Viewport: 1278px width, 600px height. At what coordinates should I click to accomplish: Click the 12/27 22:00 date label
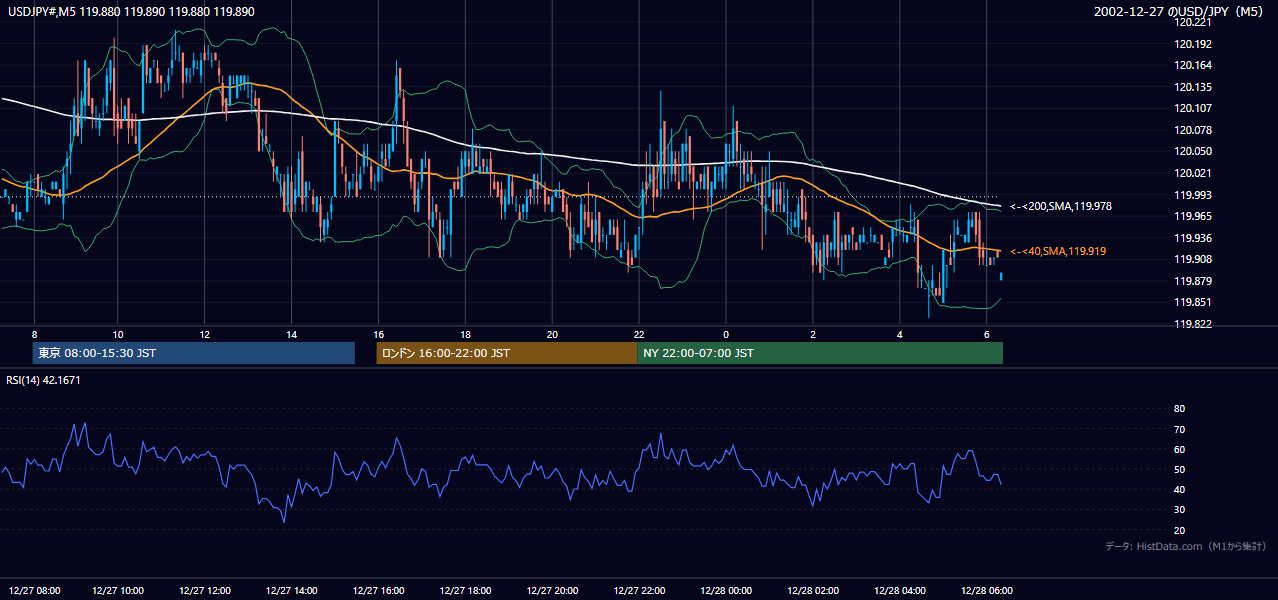click(x=639, y=590)
